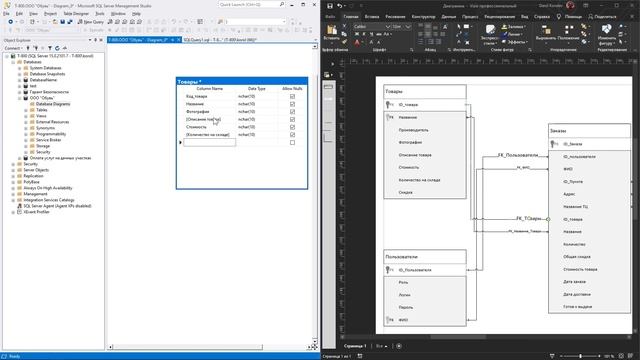
Task: Click Экспресс-стили gallery icon
Action: click(490, 30)
